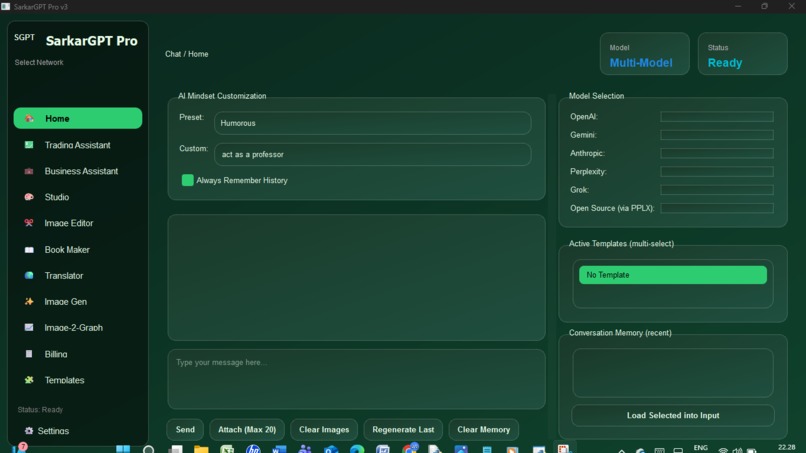Click the empty chat conversation area

point(356,278)
